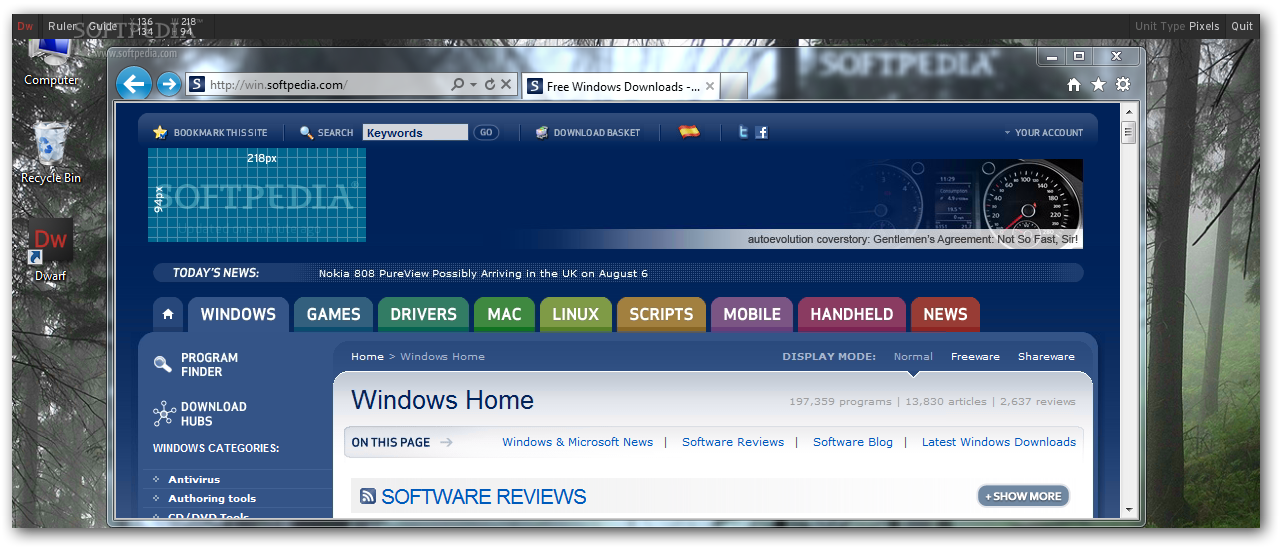Click the SHOW MORE button

pos(1023,496)
